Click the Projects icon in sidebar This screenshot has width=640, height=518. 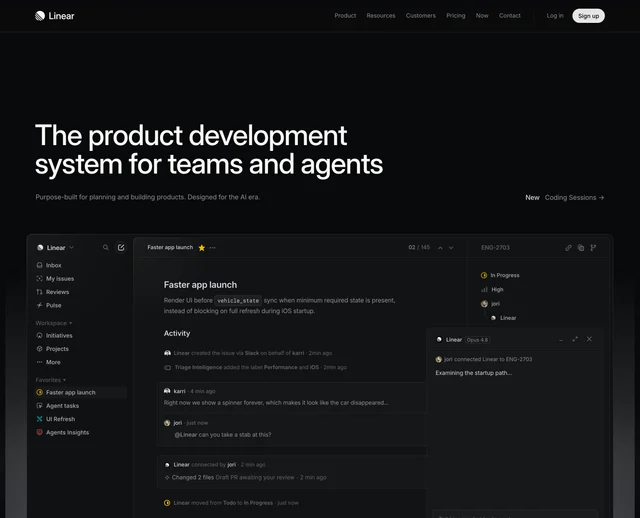coord(40,349)
